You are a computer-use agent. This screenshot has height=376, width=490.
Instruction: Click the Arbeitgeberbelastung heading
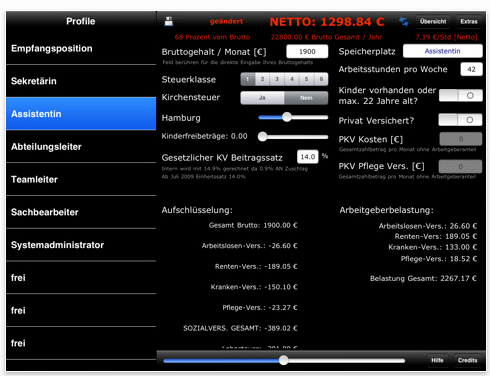click(x=386, y=210)
